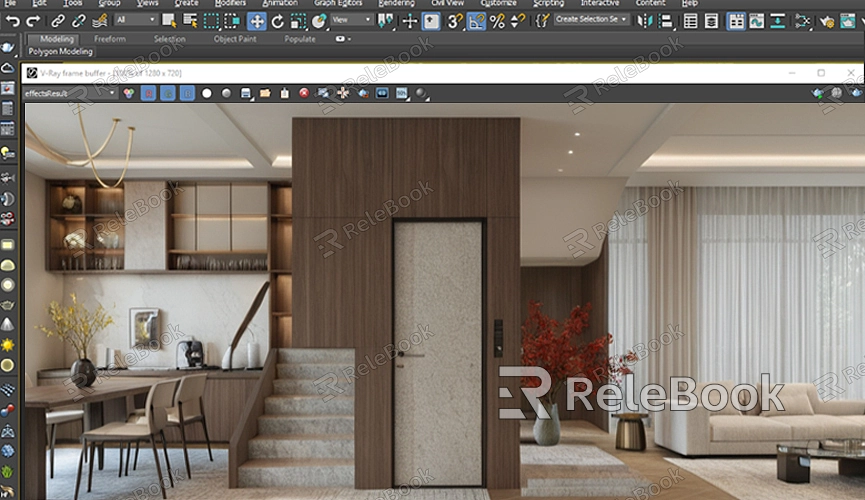Toggle the Percent Snap button

[x=497, y=22]
